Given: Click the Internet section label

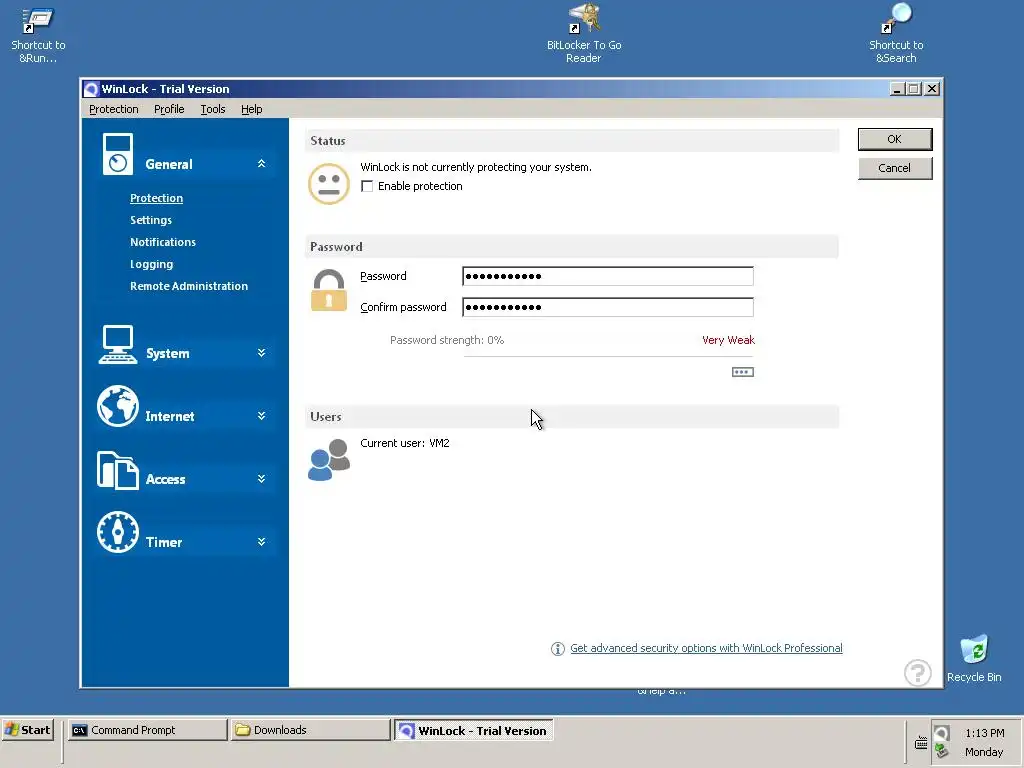Looking at the screenshot, I should click(x=170, y=416).
